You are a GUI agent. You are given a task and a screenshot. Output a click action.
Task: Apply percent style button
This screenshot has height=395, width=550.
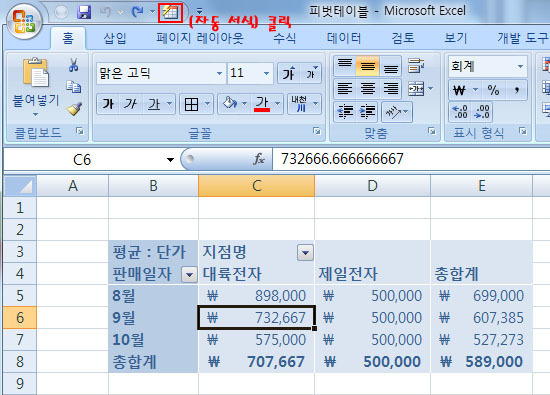[x=493, y=90]
